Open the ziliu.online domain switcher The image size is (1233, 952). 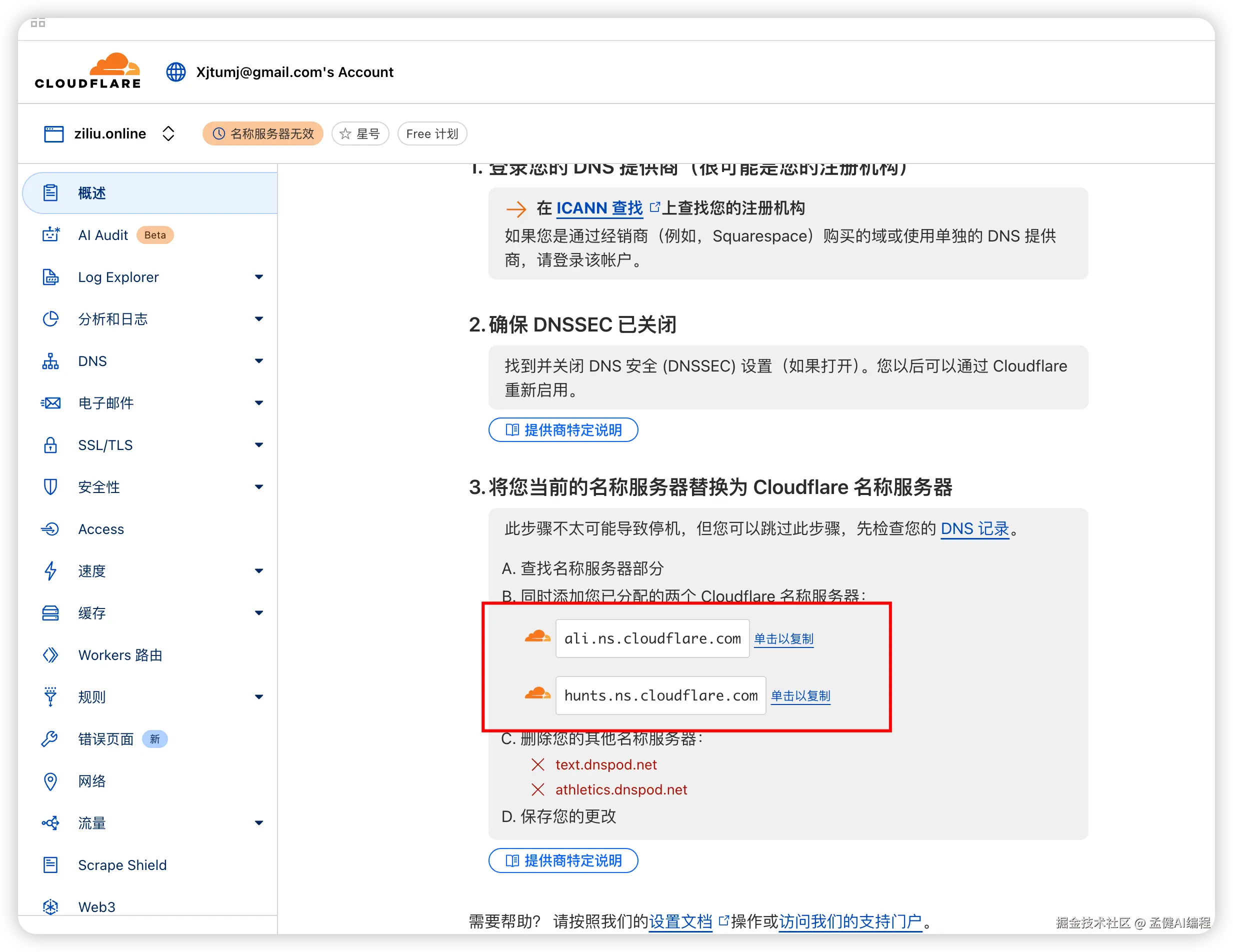(x=168, y=134)
